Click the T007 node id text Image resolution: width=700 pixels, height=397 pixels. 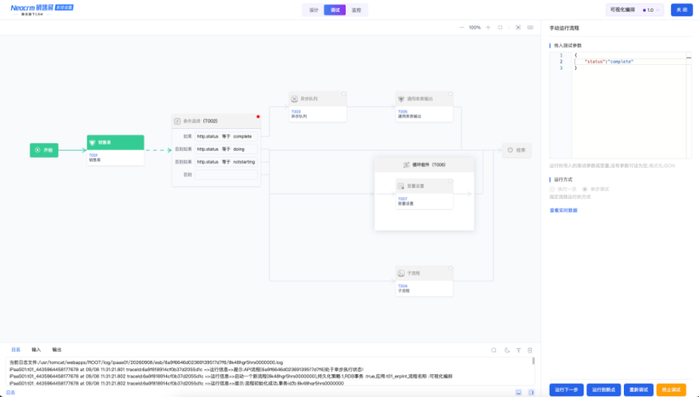pos(403,199)
